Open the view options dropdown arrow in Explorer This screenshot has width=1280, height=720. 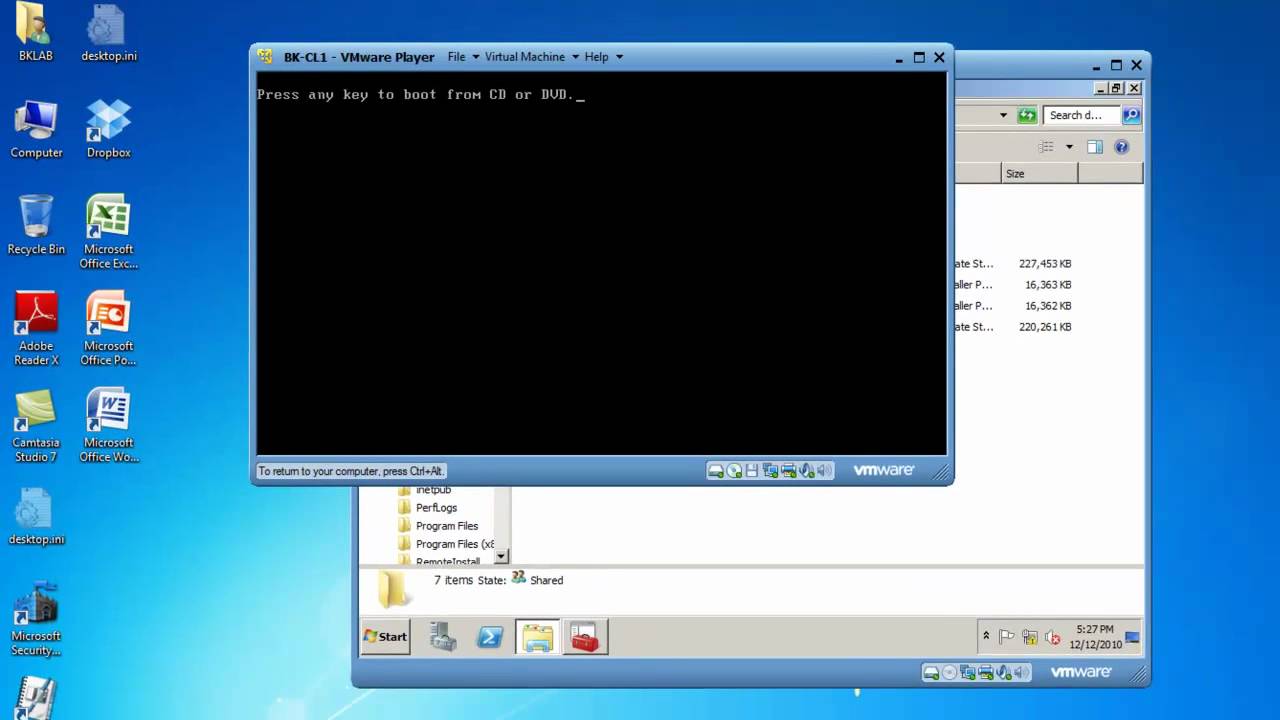click(1069, 147)
